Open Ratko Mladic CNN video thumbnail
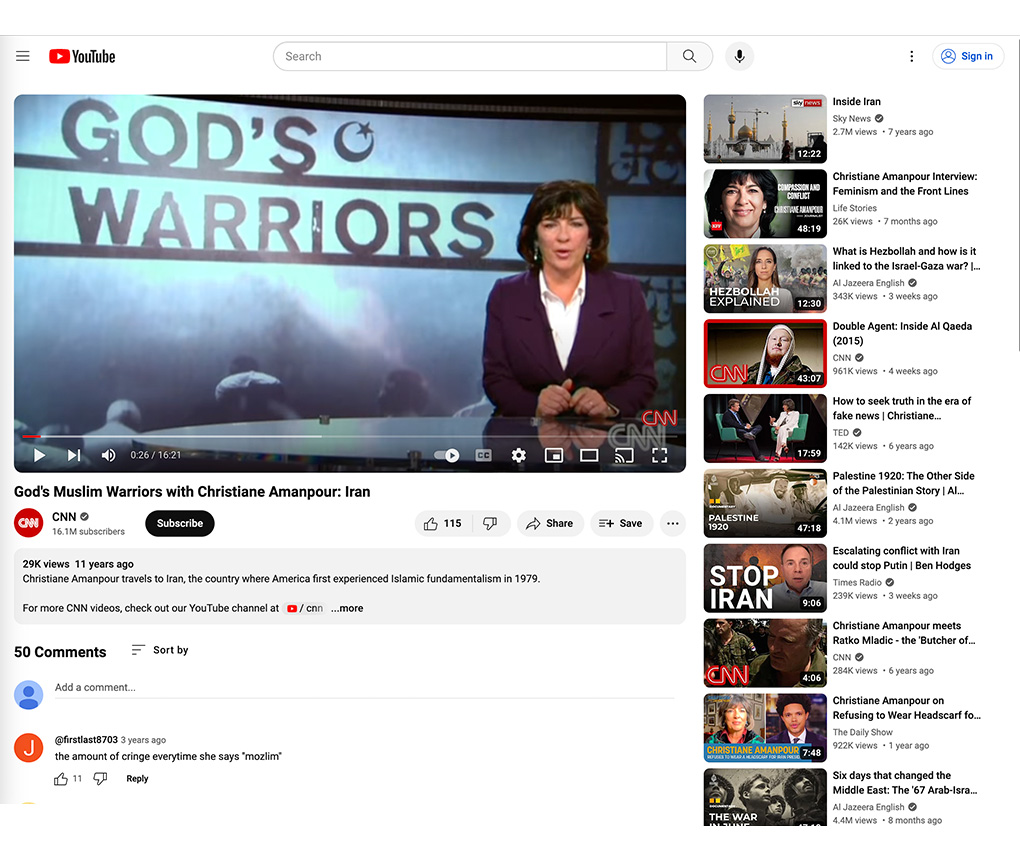 (x=765, y=653)
